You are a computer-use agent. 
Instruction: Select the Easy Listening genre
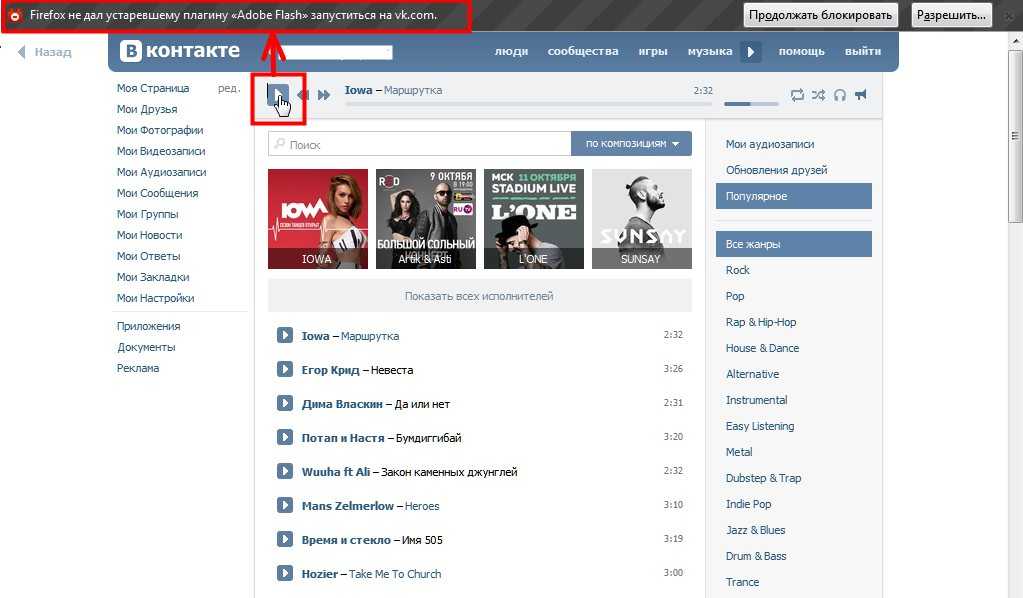point(760,426)
